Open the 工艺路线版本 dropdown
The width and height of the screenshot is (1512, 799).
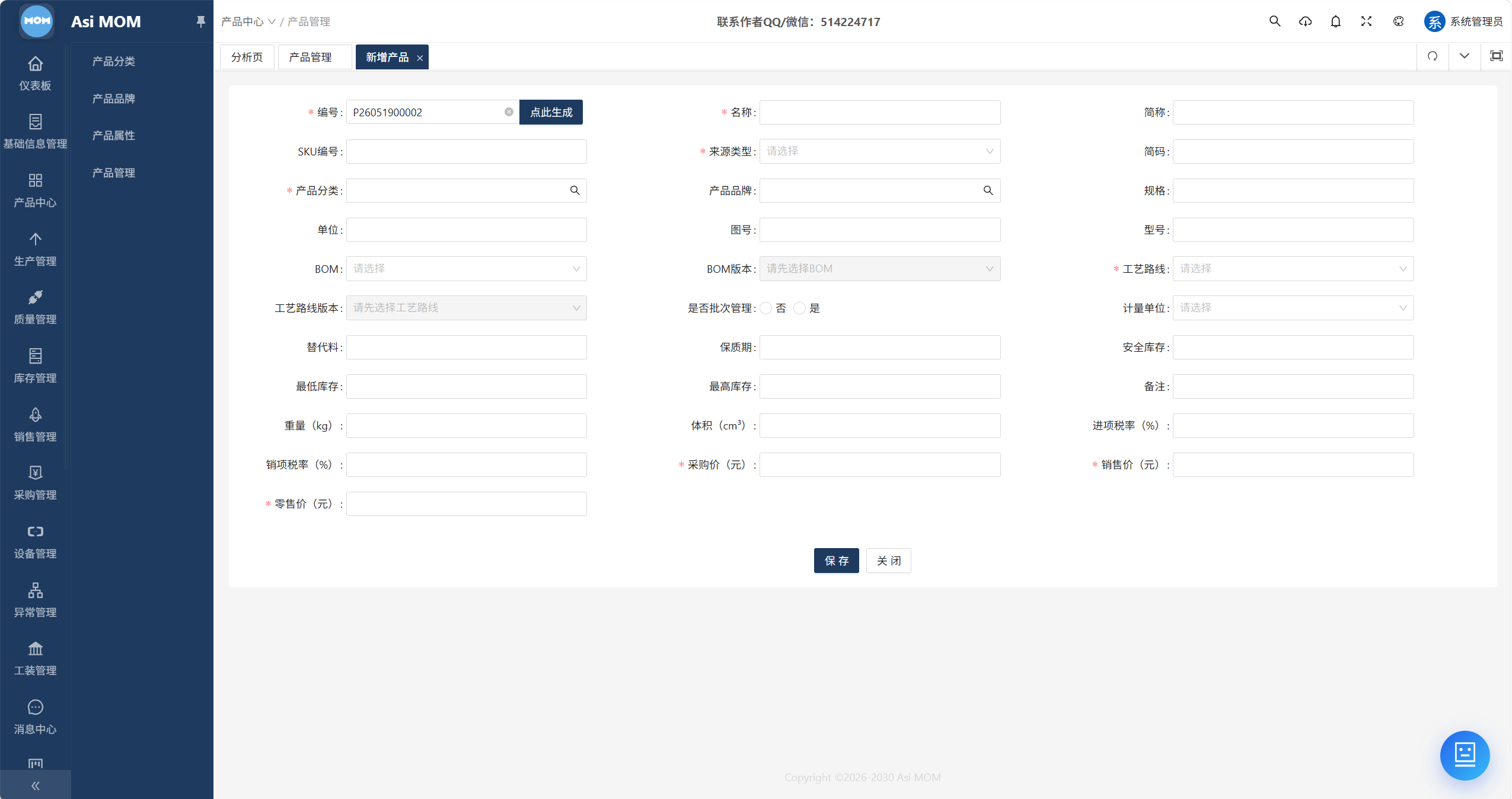click(x=466, y=308)
